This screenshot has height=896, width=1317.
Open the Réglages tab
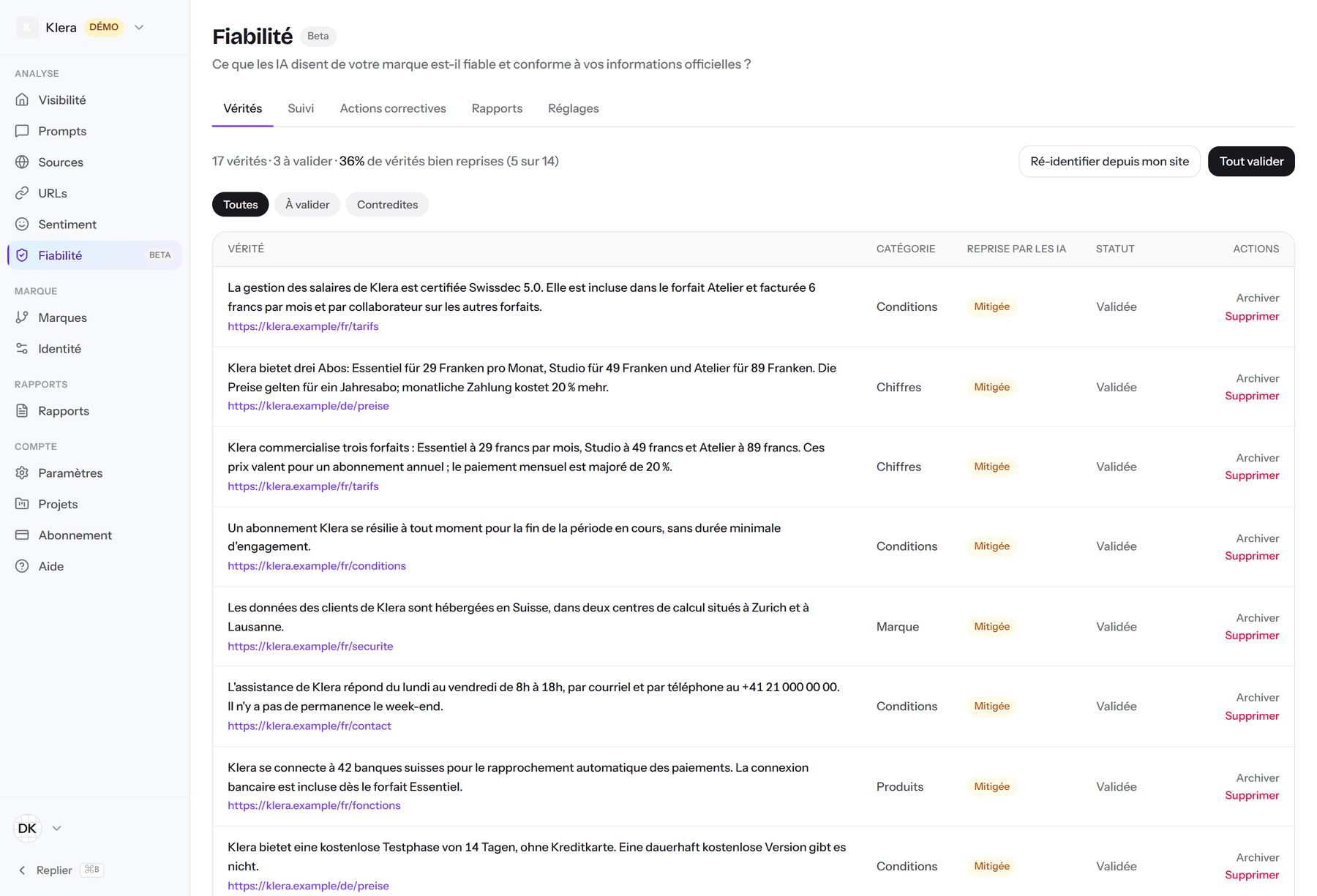[573, 108]
